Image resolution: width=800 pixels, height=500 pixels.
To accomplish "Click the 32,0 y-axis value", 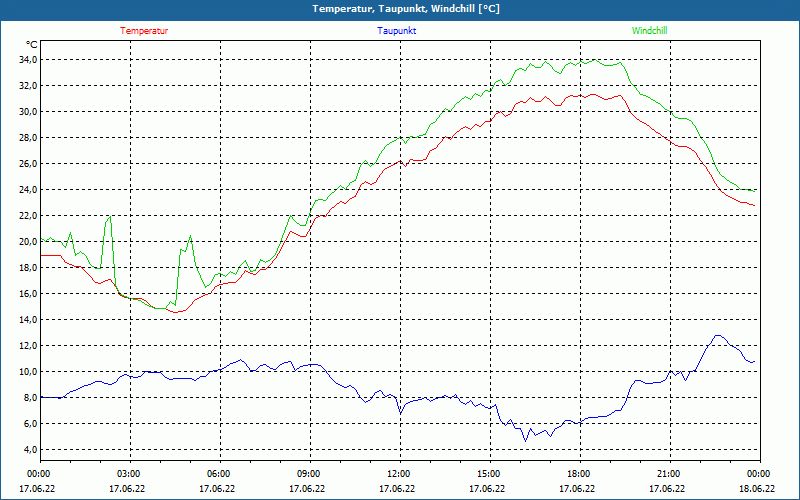I will (x=28, y=86).
